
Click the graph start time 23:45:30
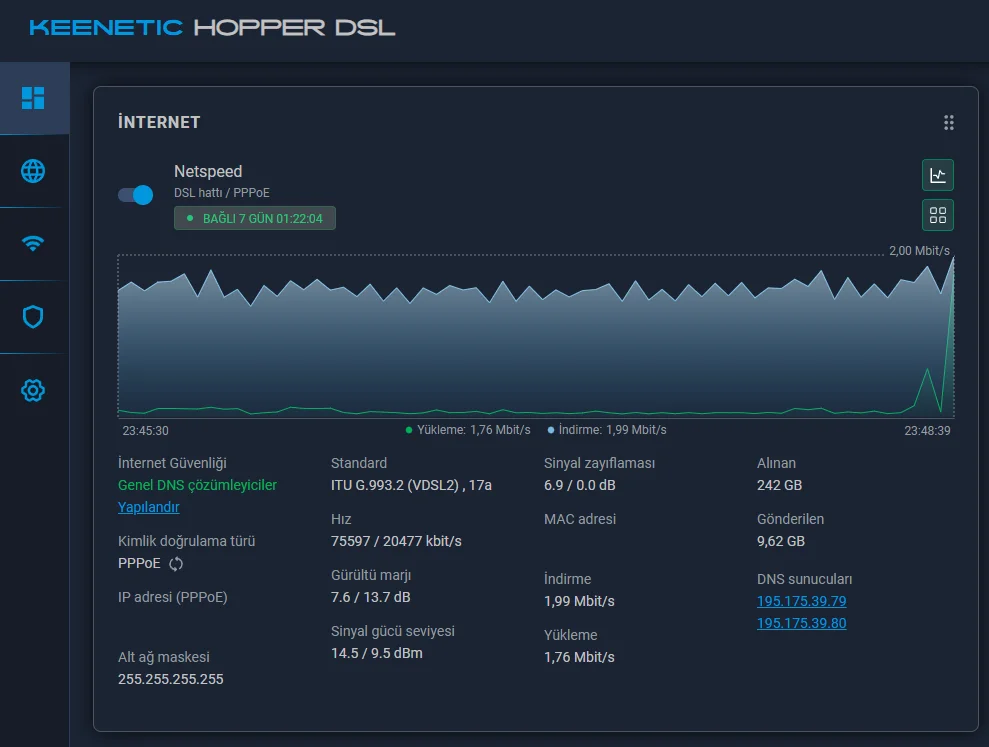tap(145, 431)
